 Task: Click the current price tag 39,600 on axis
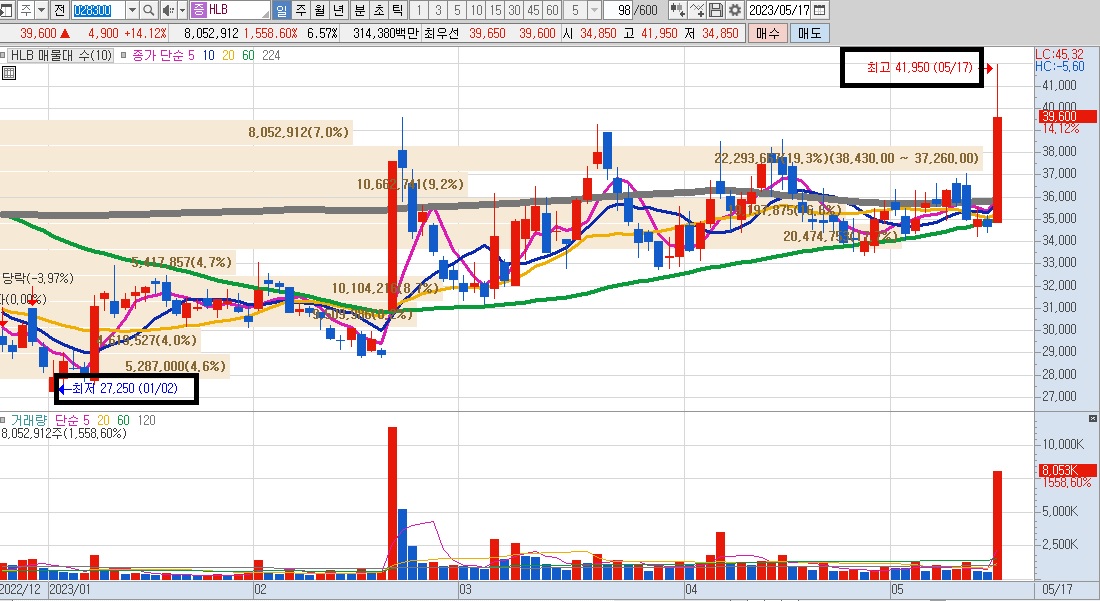point(1067,116)
